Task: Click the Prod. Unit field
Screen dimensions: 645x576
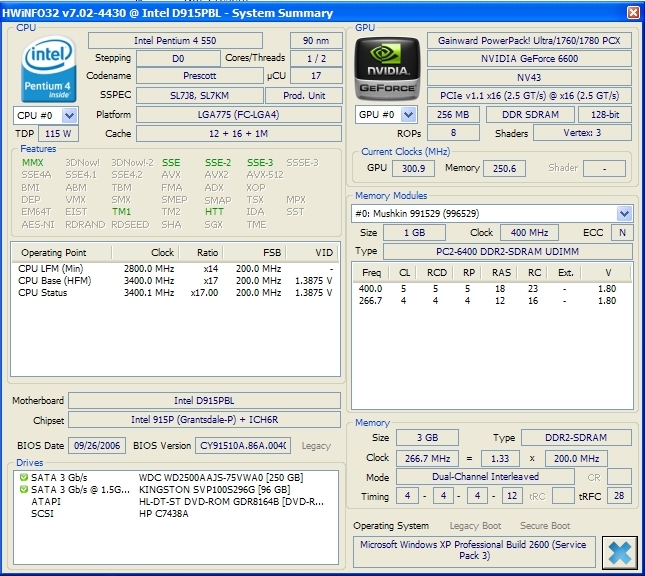Action: [x=304, y=95]
